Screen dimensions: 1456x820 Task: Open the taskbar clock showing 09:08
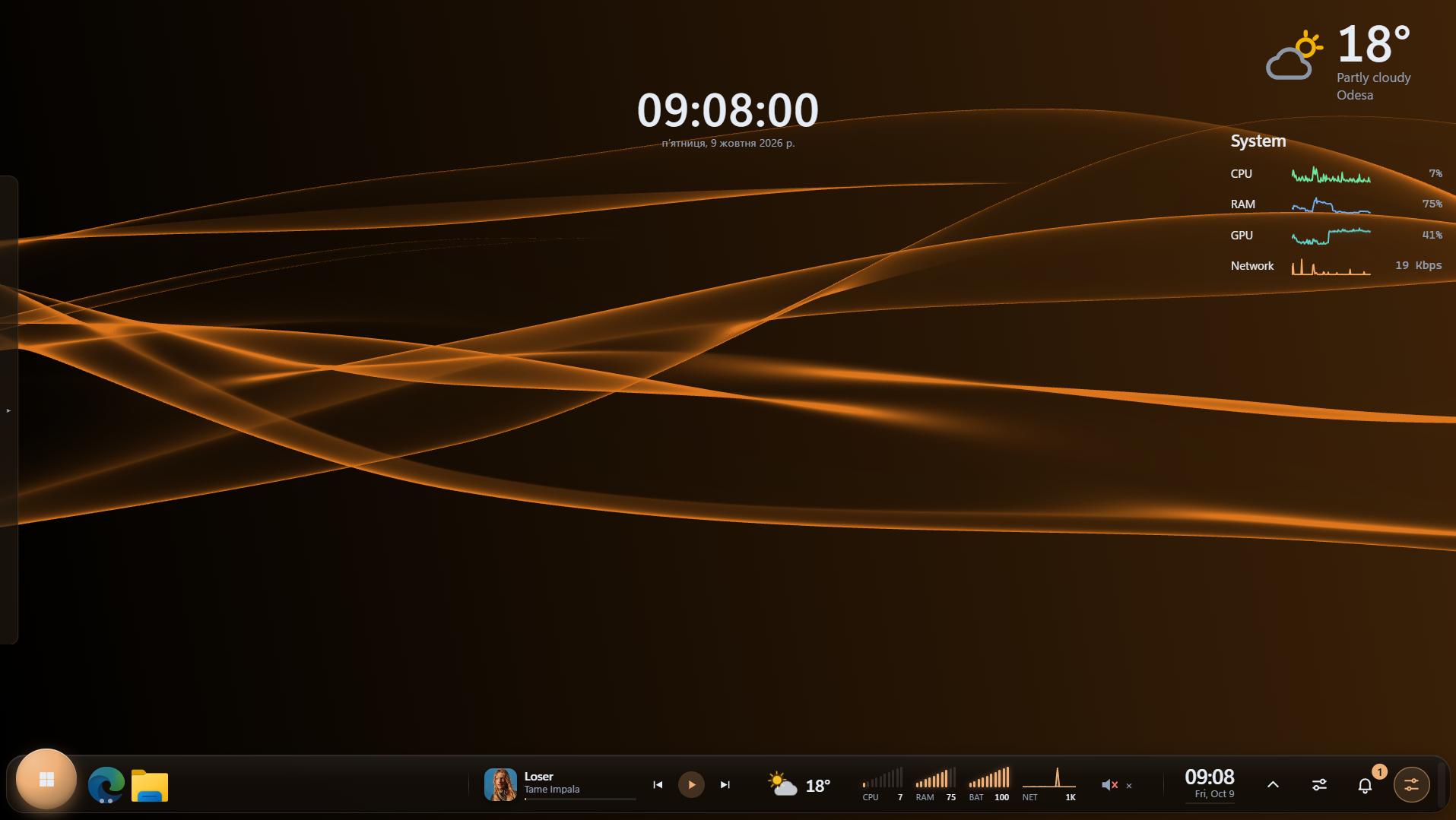pos(1210,784)
